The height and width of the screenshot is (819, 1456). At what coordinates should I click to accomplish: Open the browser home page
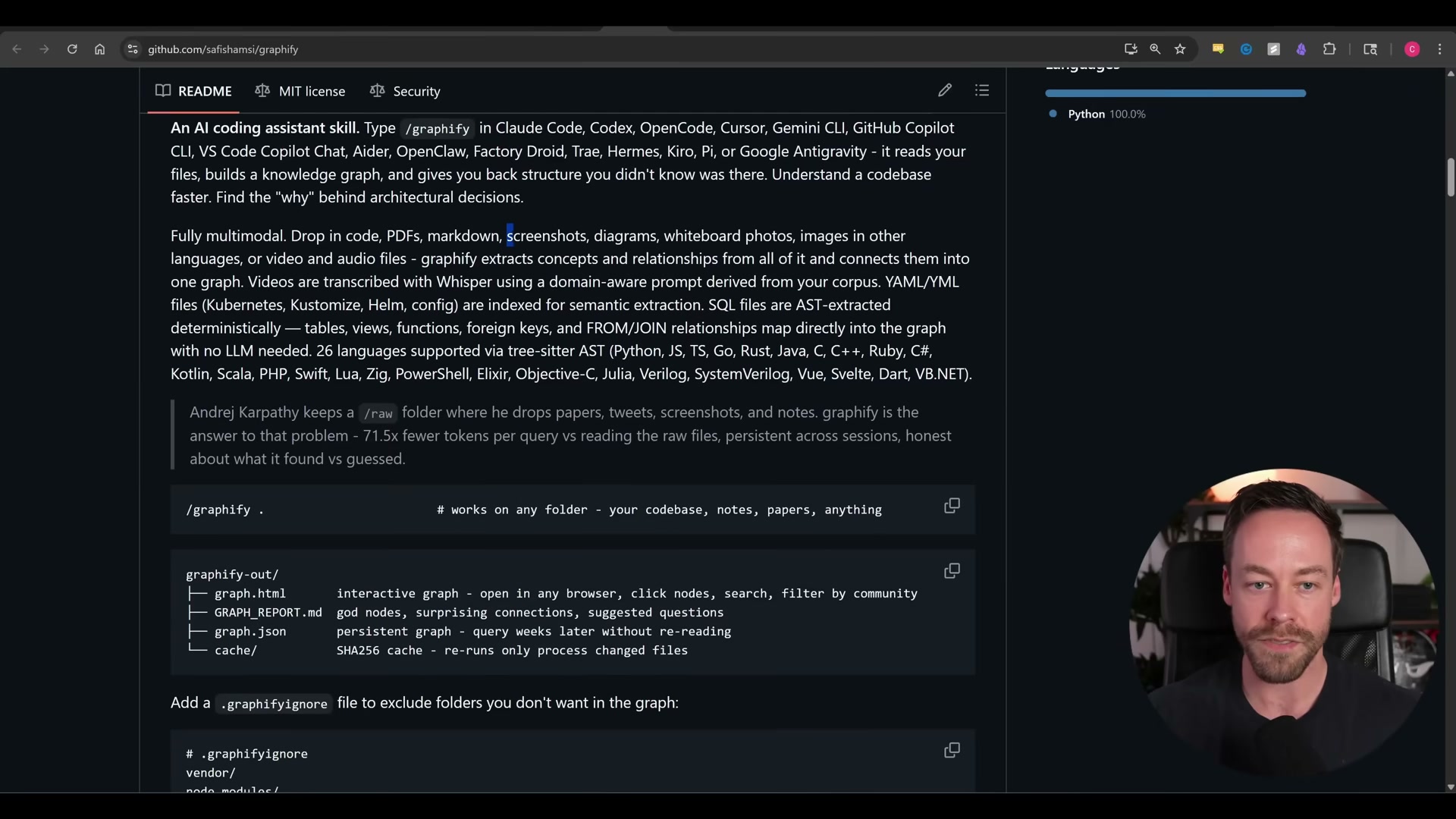coord(99,49)
